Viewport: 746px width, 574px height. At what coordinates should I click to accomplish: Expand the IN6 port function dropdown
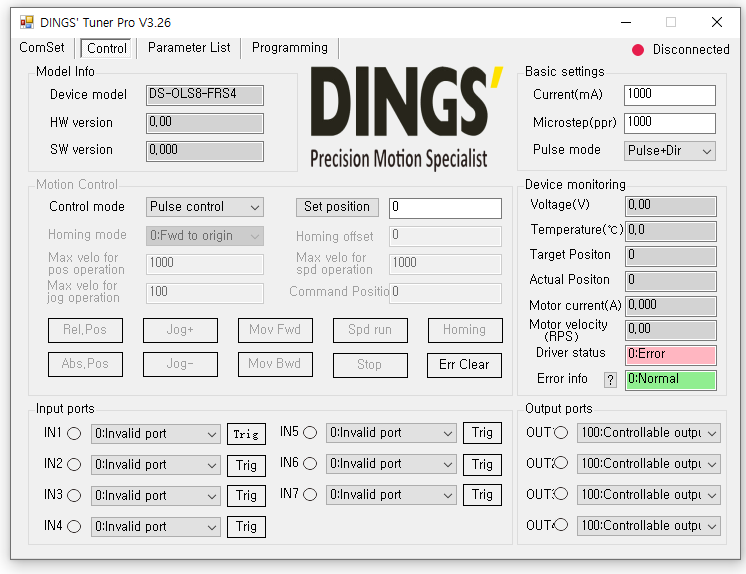click(391, 464)
